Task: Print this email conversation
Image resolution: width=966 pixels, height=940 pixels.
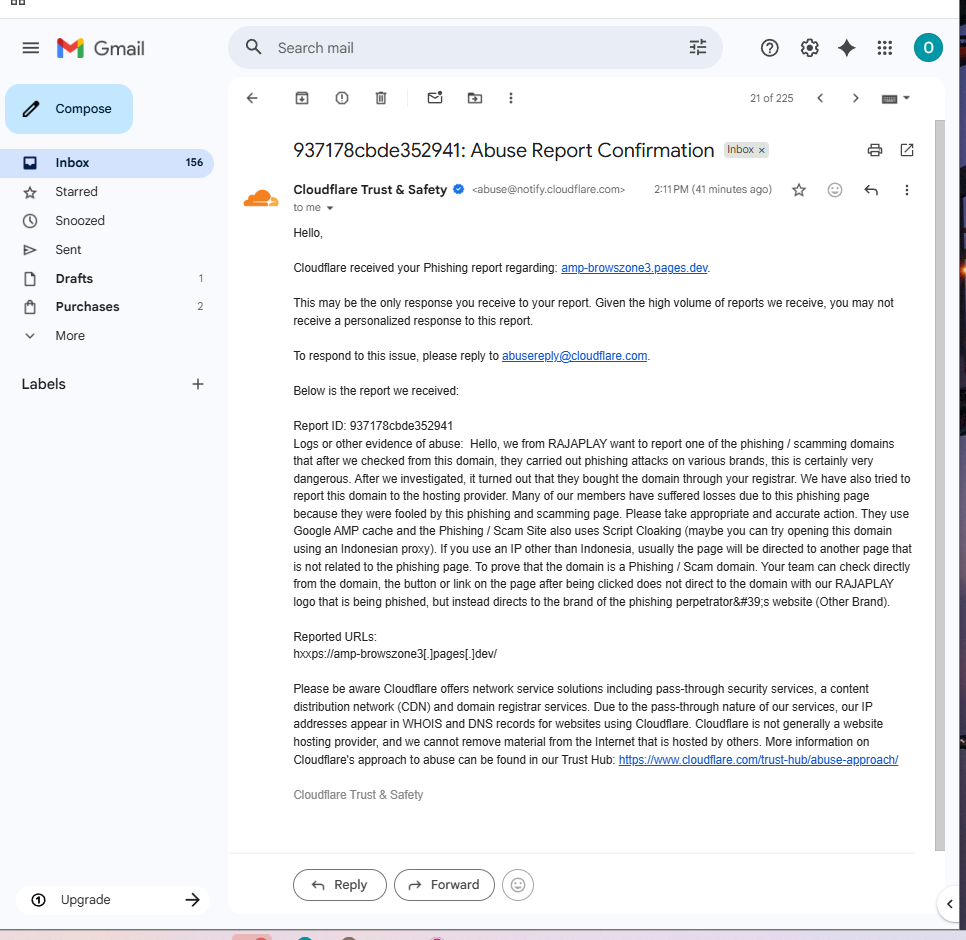Action: [874, 150]
